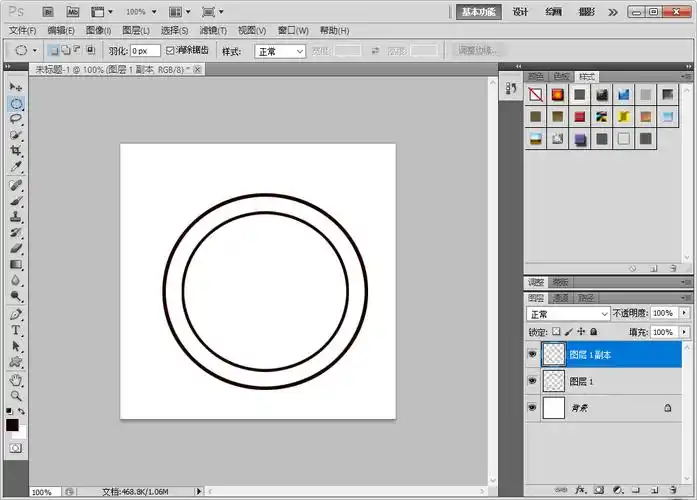Toggle the 消除锯齿 anti-alias checkbox
The image size is (697, 500).
(170, 50)
